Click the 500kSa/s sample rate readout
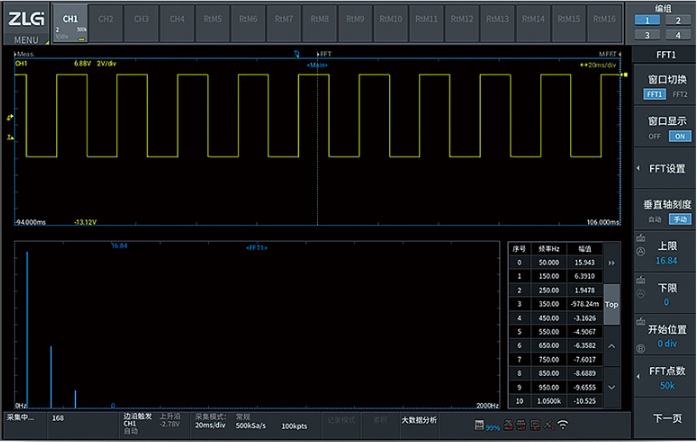The height and width of the screenshot is (442, 697). [251, 426]
